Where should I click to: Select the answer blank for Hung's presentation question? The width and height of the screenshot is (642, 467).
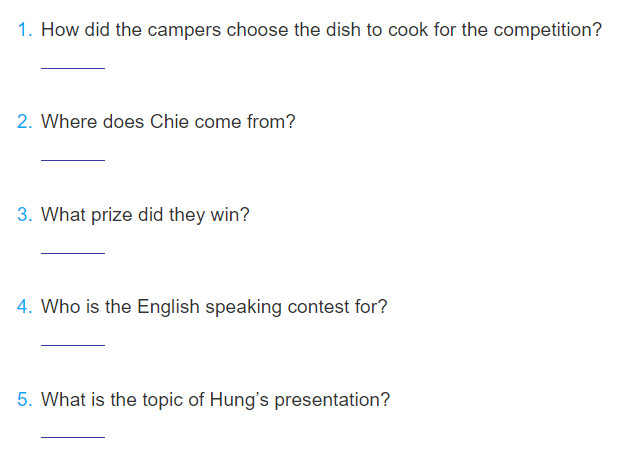coord(72,431)
